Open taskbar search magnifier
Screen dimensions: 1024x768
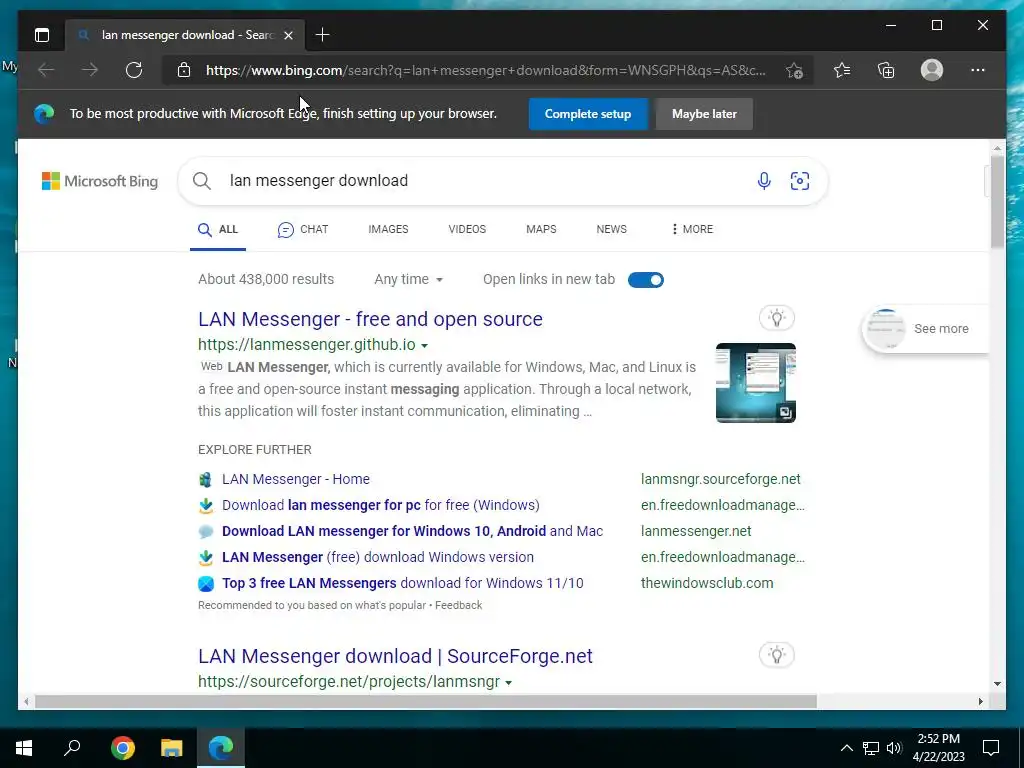[72, 748]
